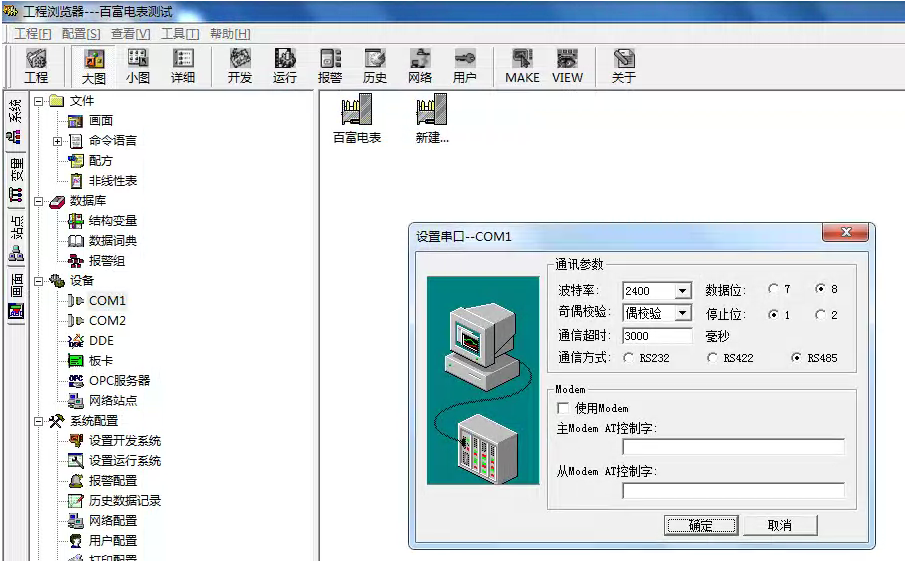Image resolution: width=905 pixels, height=561 pixels.
Task: Switch to 小图 small icon view
Action: click(x=138, y=66)
